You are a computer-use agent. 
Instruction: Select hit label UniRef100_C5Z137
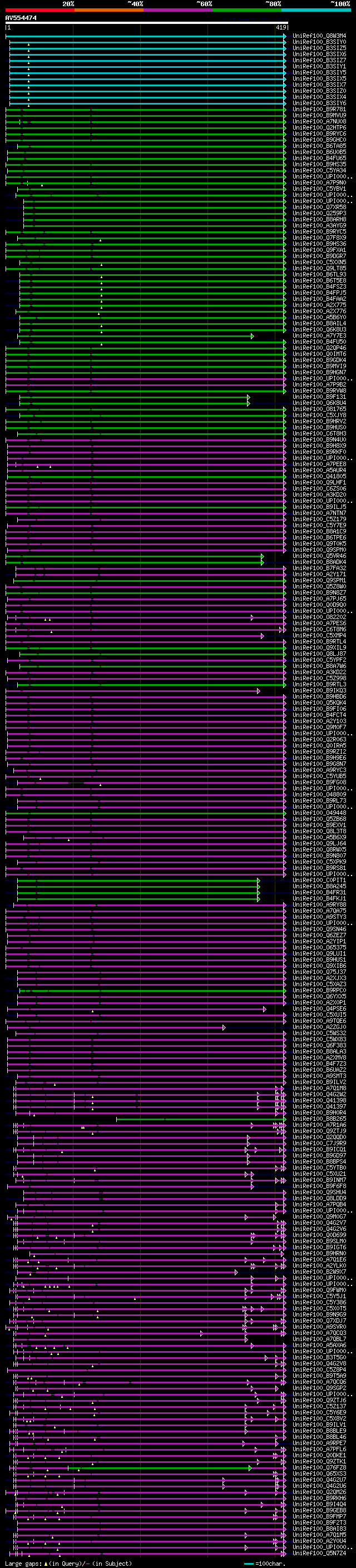(319, 1407)
